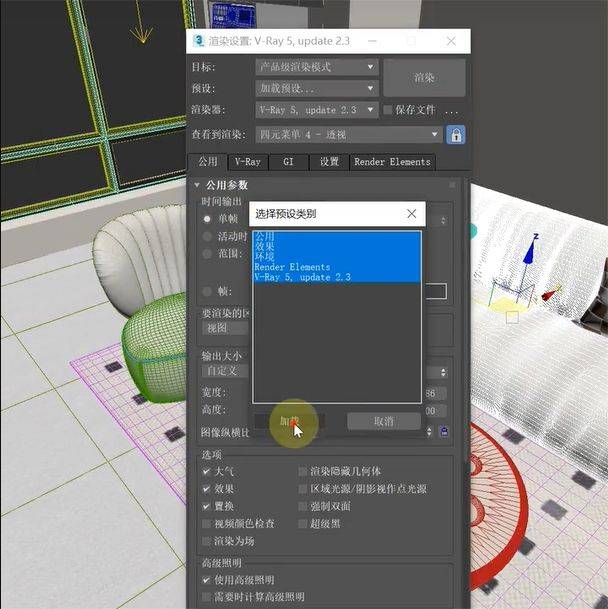Enable 渲染隐藏几何体 checkbox
608x609 pixels.
click(x=303, y=472)
